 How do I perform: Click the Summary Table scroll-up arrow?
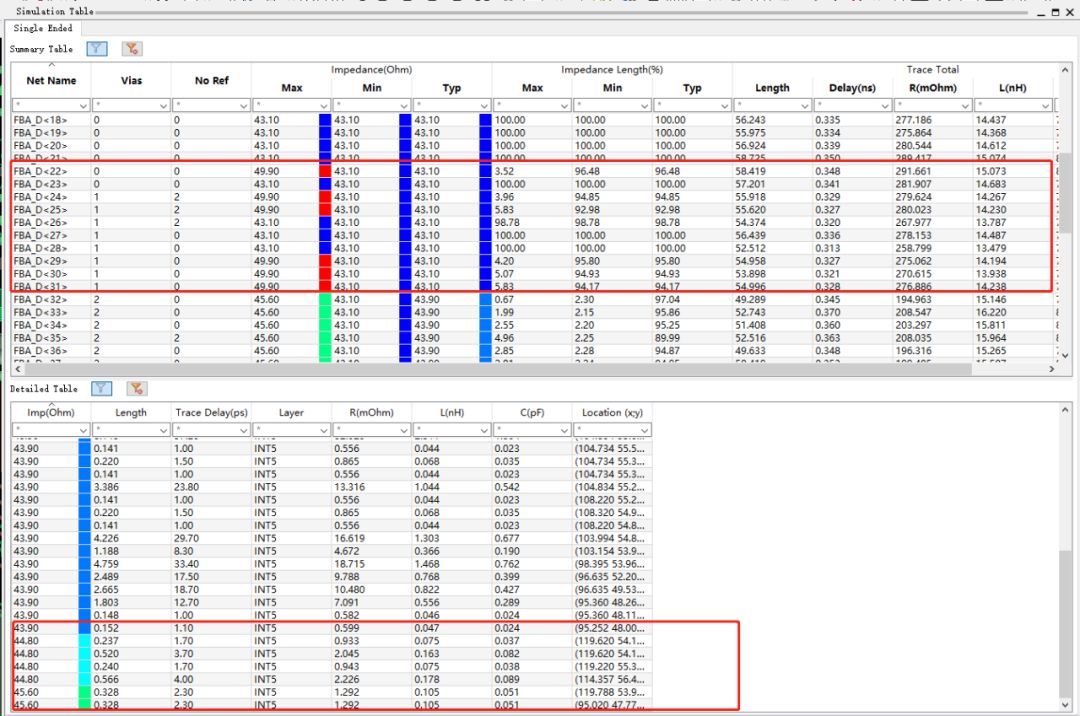coord(1065,70)
